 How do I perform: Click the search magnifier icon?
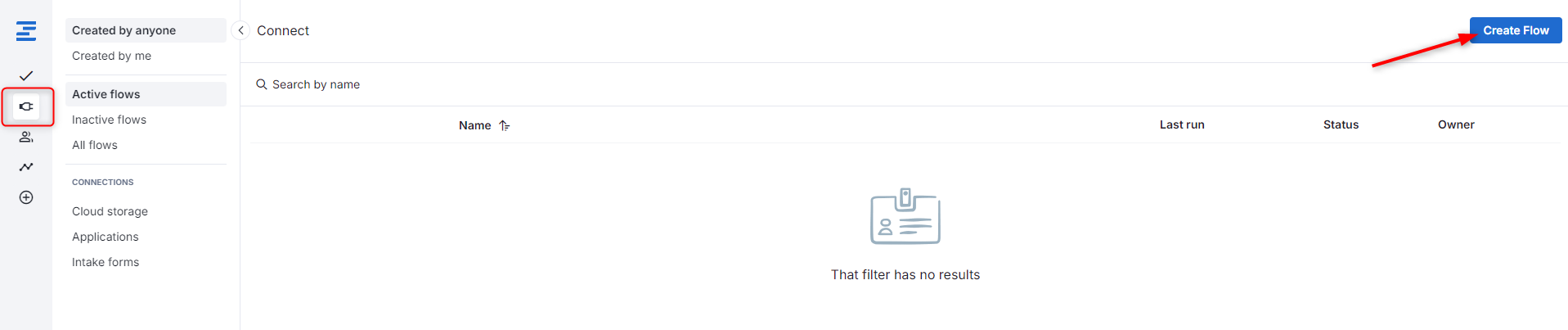(x=262, y=84)
